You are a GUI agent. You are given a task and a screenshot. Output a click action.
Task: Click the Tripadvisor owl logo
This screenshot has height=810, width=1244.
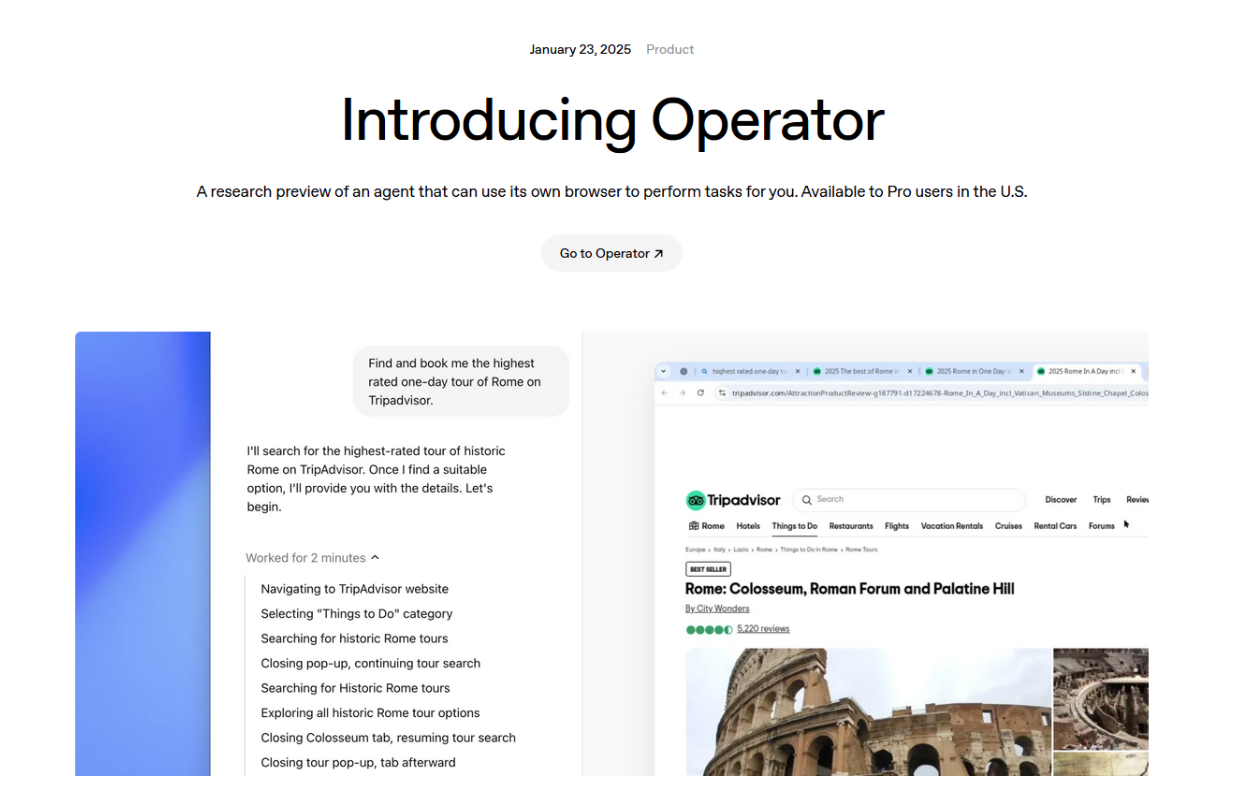click(x=696, y=500)
